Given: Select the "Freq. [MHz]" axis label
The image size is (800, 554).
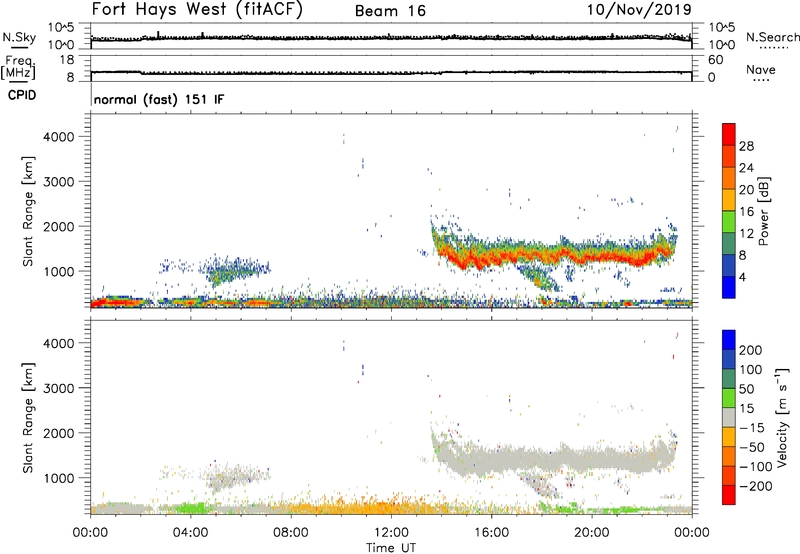Looking at the screenshot, I should click(x=18, y=67).
